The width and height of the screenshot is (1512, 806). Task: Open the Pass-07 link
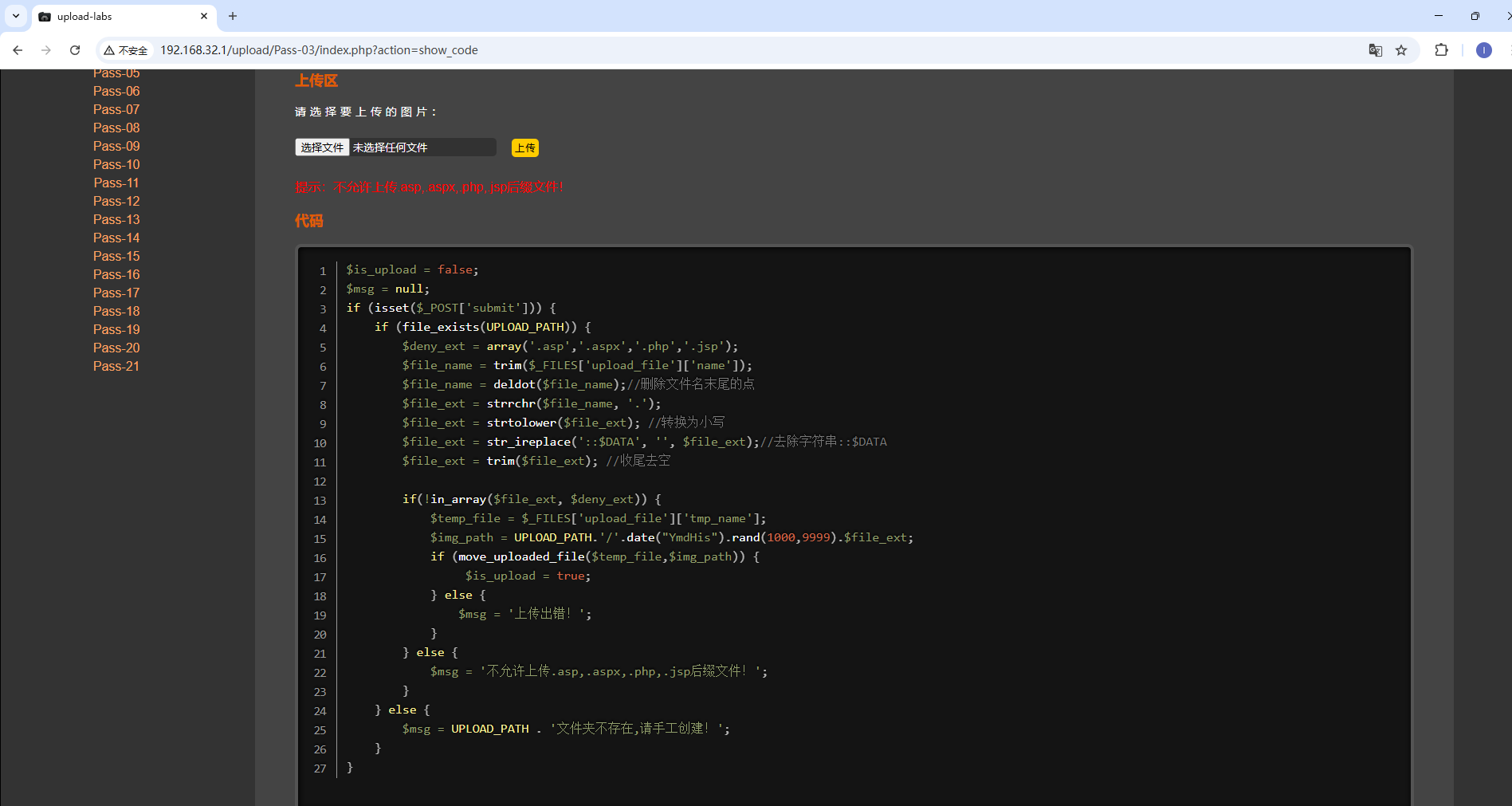(116, 109)
